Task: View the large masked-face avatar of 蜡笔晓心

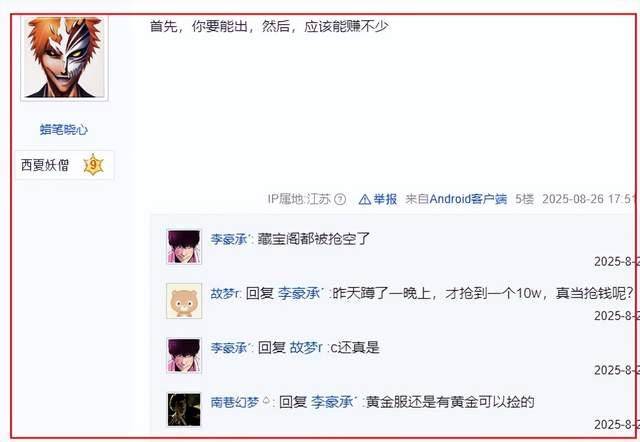Action: click(64, 57)
